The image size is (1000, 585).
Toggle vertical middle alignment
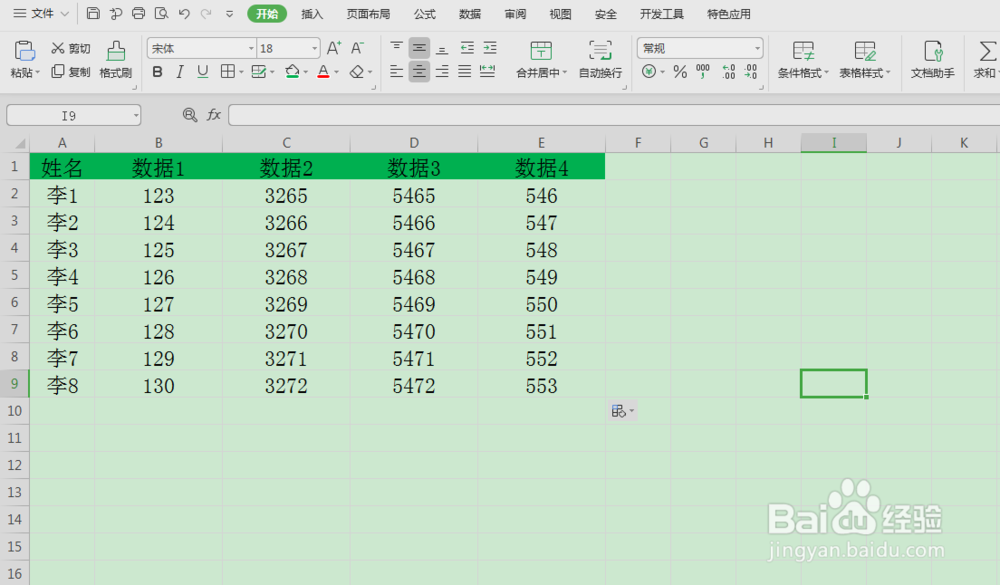point(419,48)
